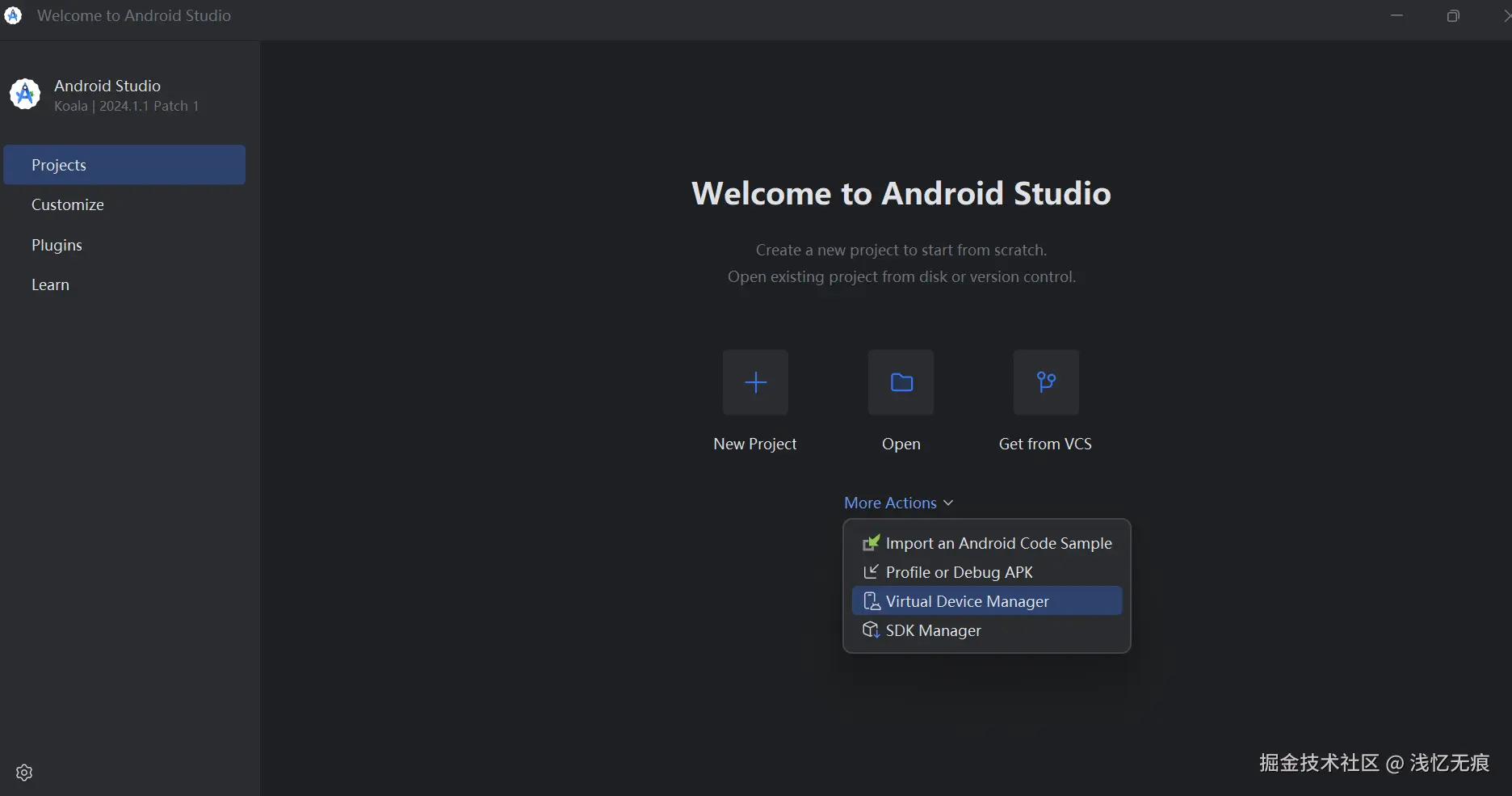1512x796 pixels.
Task: Click the "Create a new project" description text
Action: tap(901, 250)
